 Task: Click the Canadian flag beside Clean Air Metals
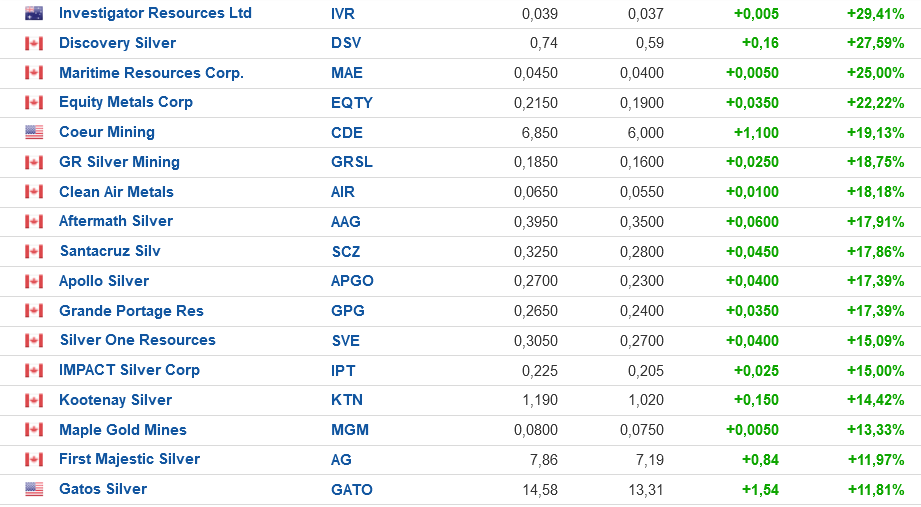click(x=34, y=192)
